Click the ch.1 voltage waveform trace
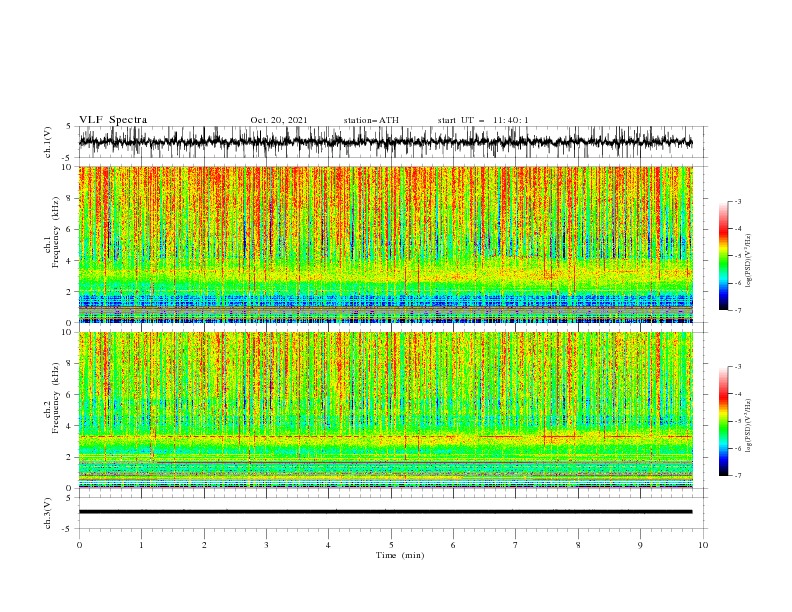The width and height of the screenshot is (792, 612). [385, 142]
